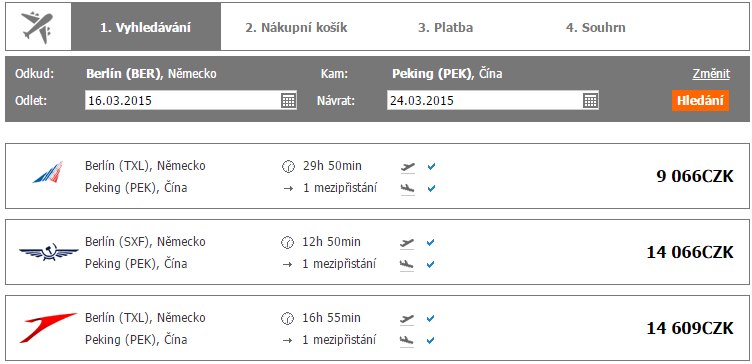Image resolution: width=752 pixels, height=364 pixels.
Task: Click the takeoff plane icon on the 29h 50min flight
Action: pos(407,167)
